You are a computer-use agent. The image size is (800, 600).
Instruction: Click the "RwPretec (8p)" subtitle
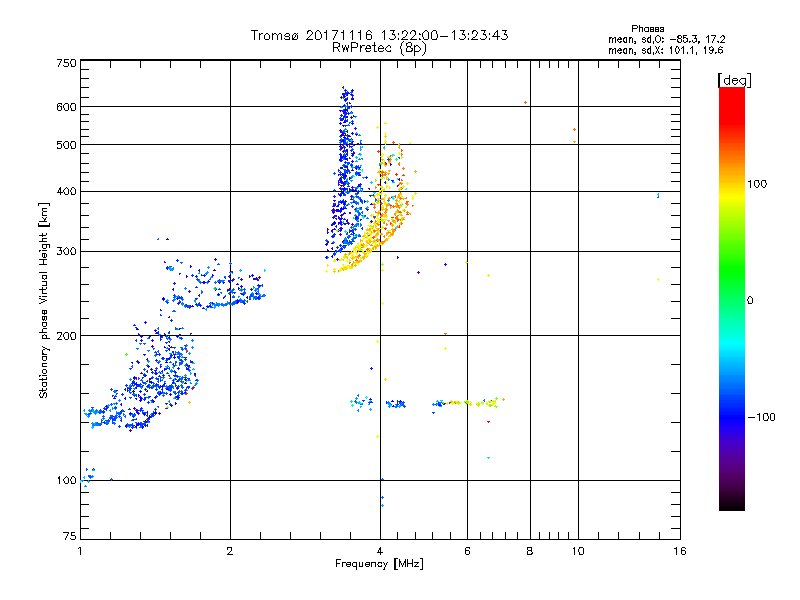pos(379,48)
